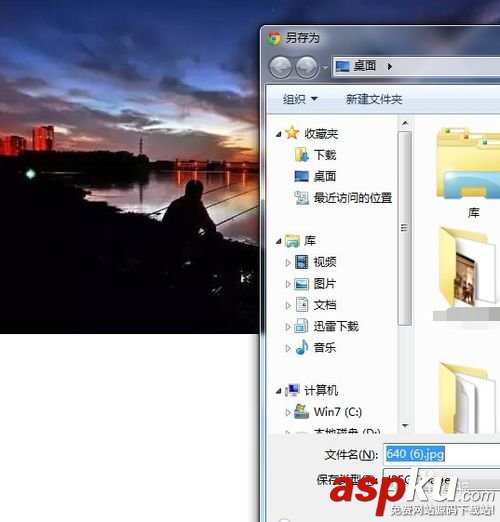500x522 pixels.
Task: Select the 下载 folder icon in favorites
Action: [301, 155]
